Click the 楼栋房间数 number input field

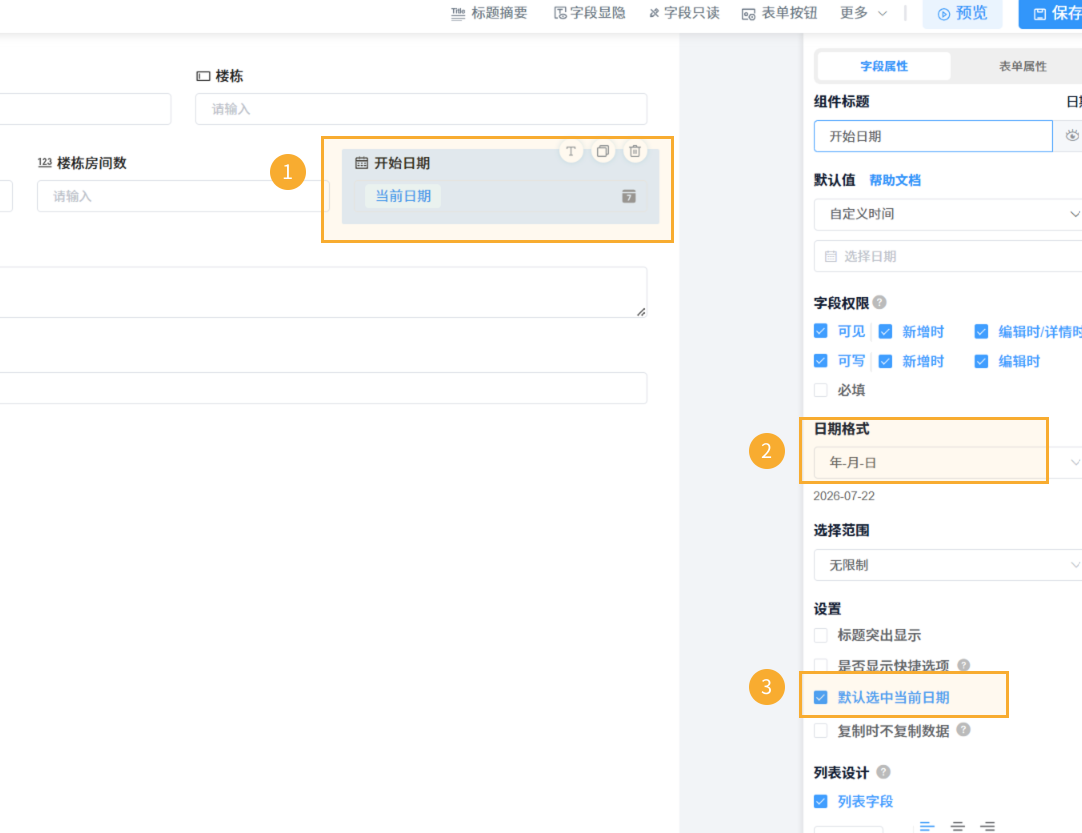pyautogui.click(x=183, y=196)
